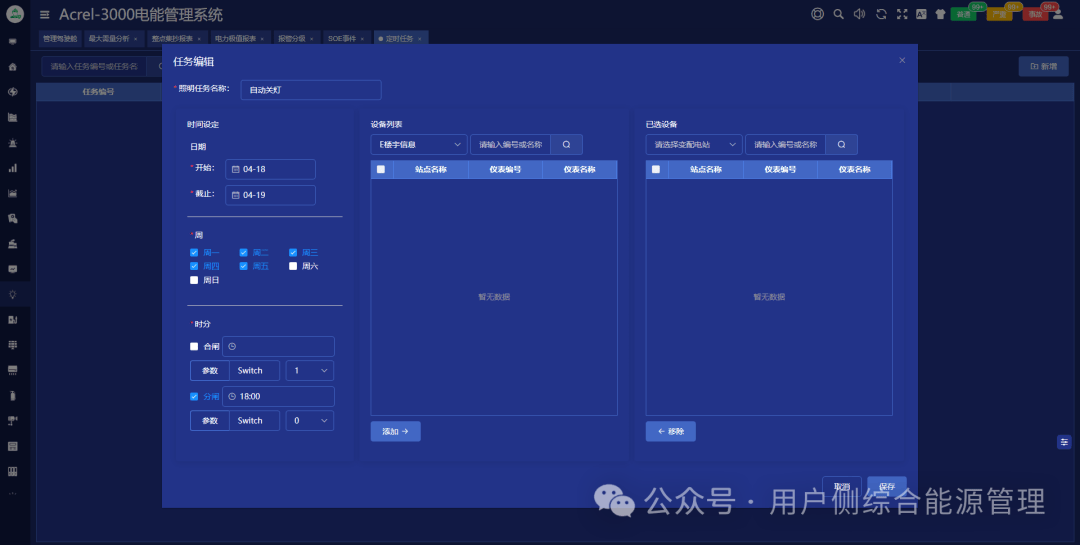Screen dimensions: 1080x545
Task: Uncheck the 周一 checkbox
Action: pos(194,253)
